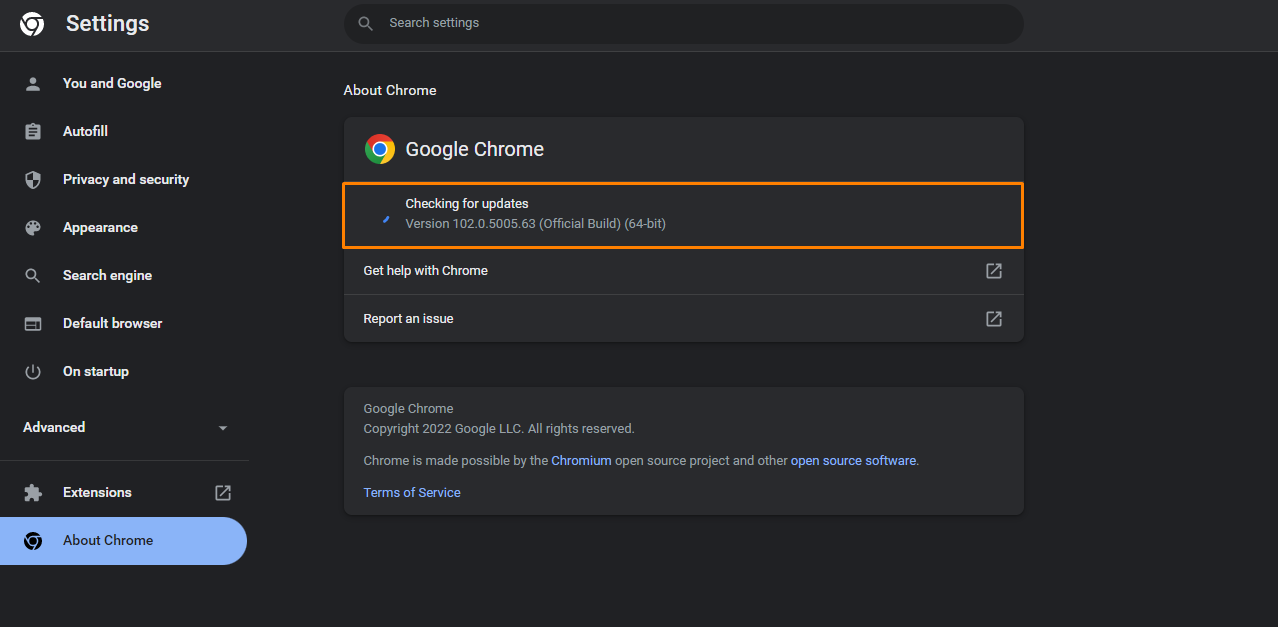Click the puzzle piece Extensions icon
1278x627 pixels.
tap(33, 493)
